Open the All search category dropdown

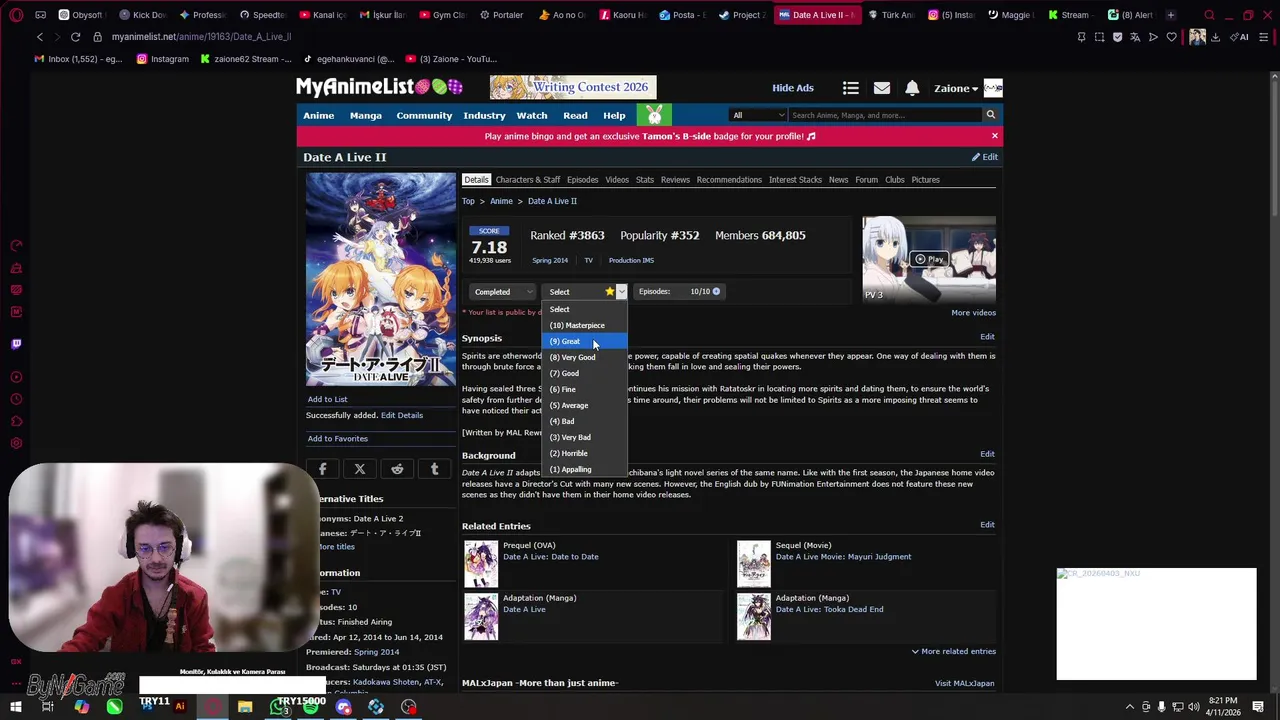pos(758,115)
